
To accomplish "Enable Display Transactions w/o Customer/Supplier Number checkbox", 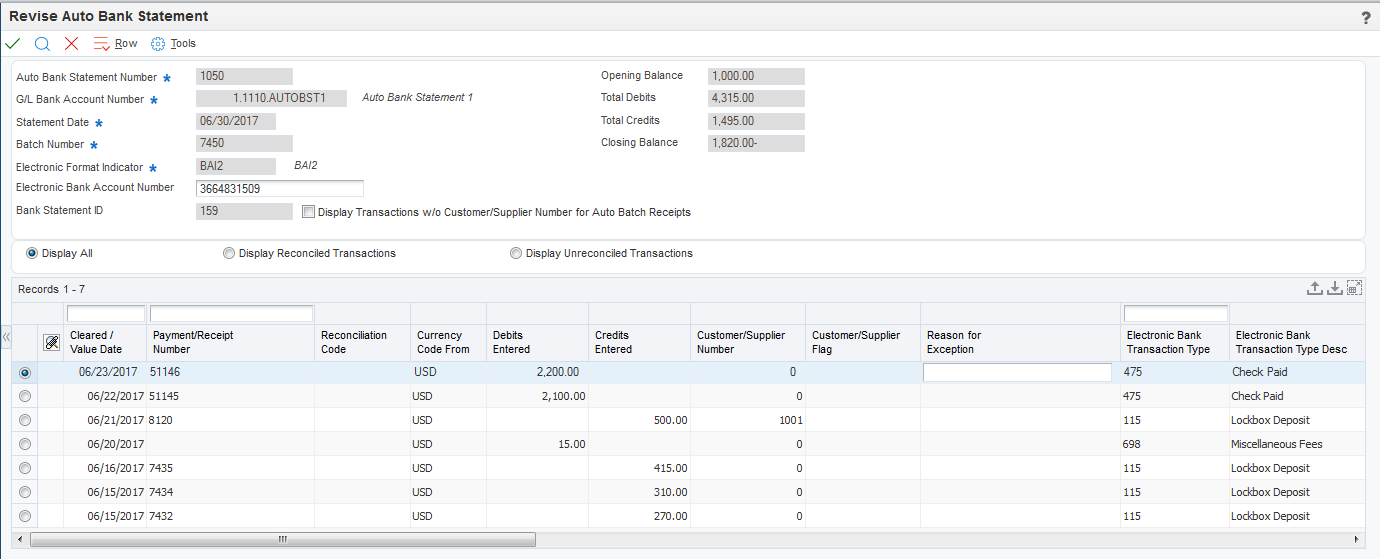I will (x=308, y=212).
